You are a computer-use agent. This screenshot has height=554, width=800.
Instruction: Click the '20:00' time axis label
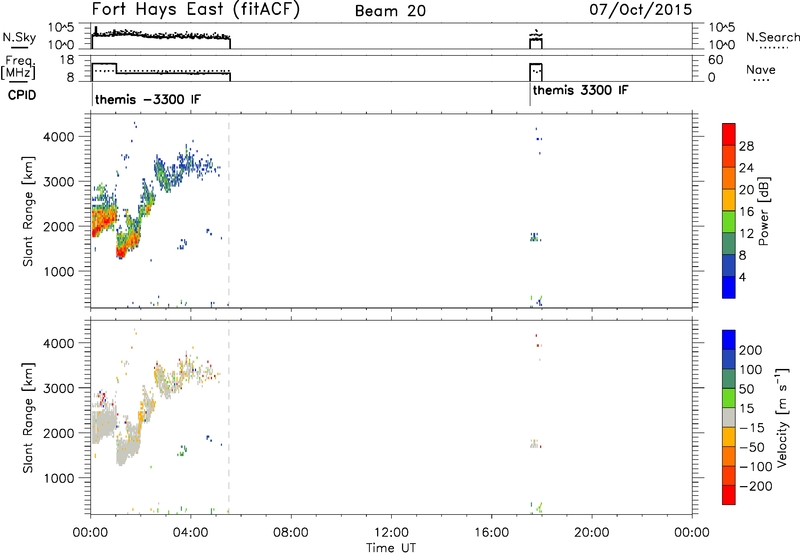[x=592, y=533]
